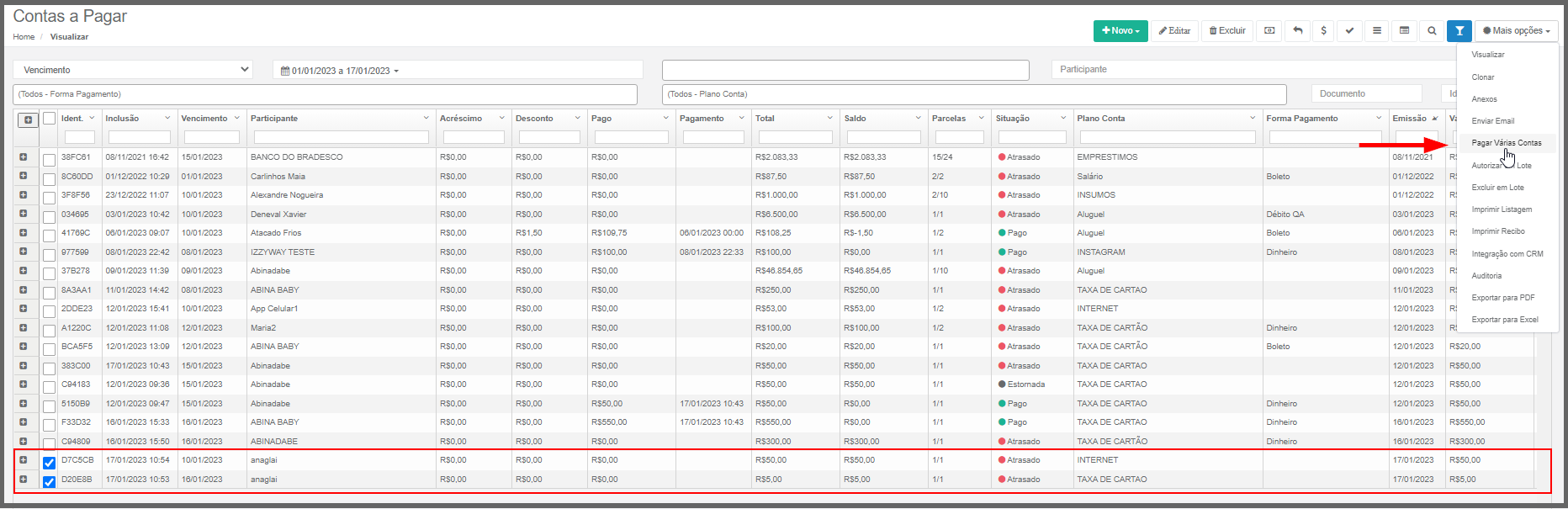This screenshot has height=509, width=1568.
Task: Toggle the select-all checkbox in table header
Action: coord(50,119)
